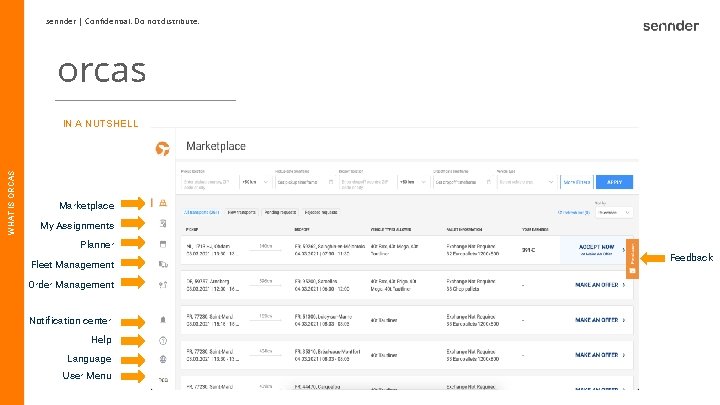Click the dropoff timeframe field
Screen dimensions: 720x405
point(463,182)
